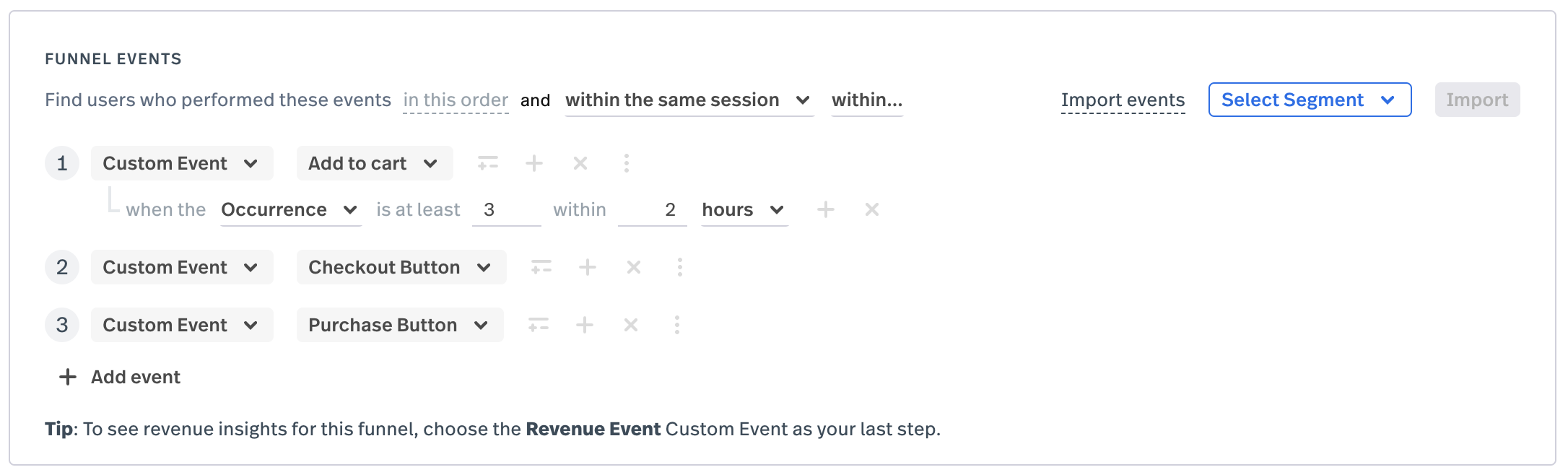Change the hours time unit dropdown
This screenshot has width=1568, height=475.
(x=744, y=209)
